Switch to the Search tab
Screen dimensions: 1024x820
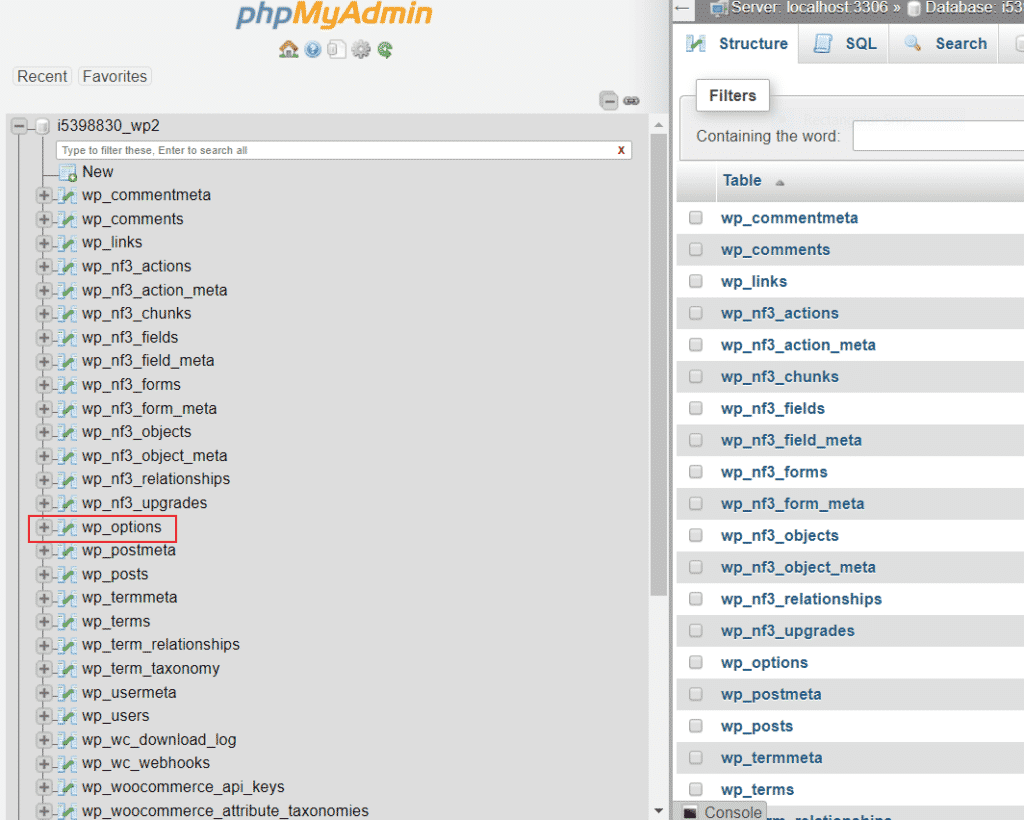[x=944, y=44]
